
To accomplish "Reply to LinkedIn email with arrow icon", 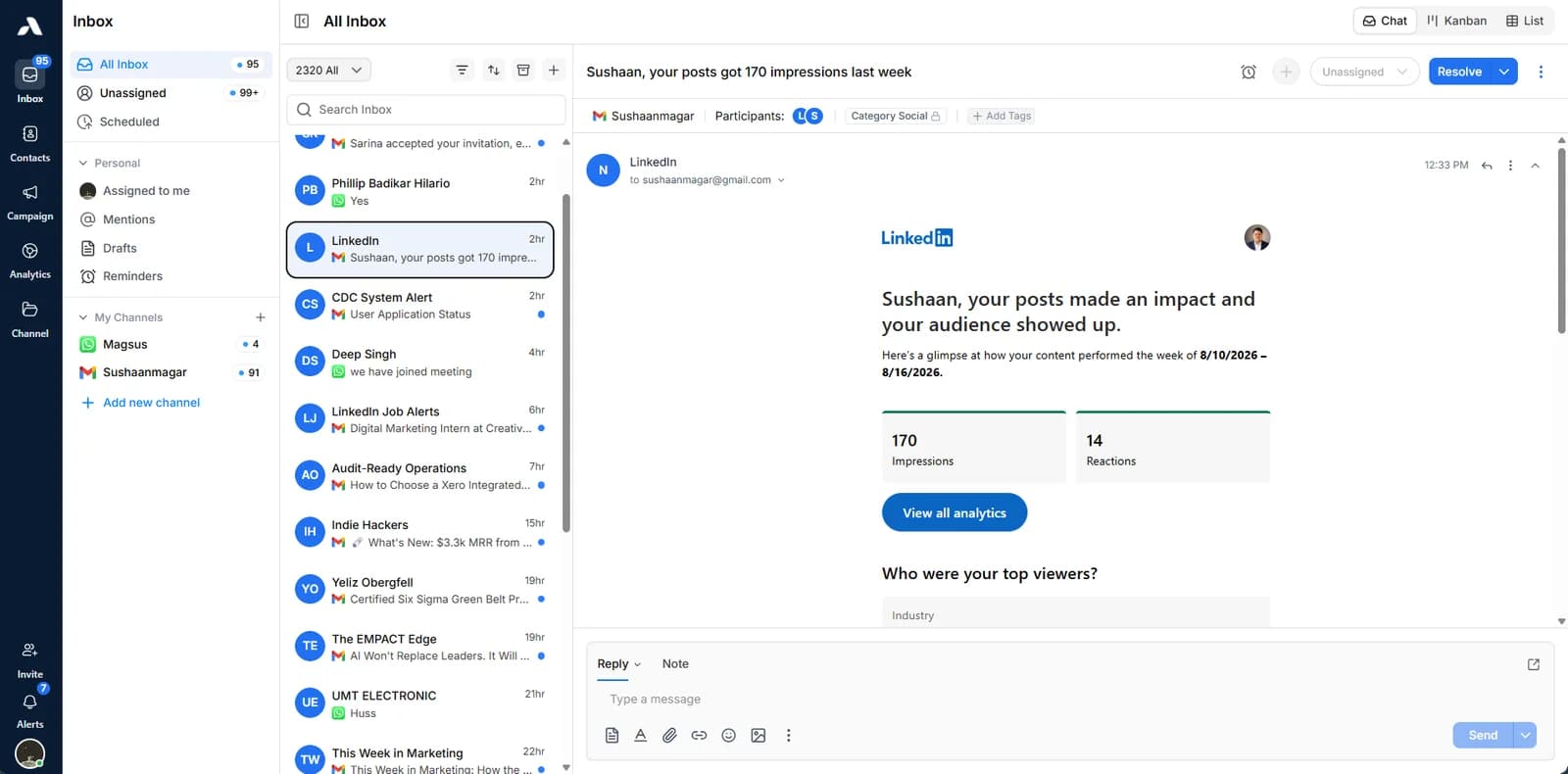I will 1487,166.
